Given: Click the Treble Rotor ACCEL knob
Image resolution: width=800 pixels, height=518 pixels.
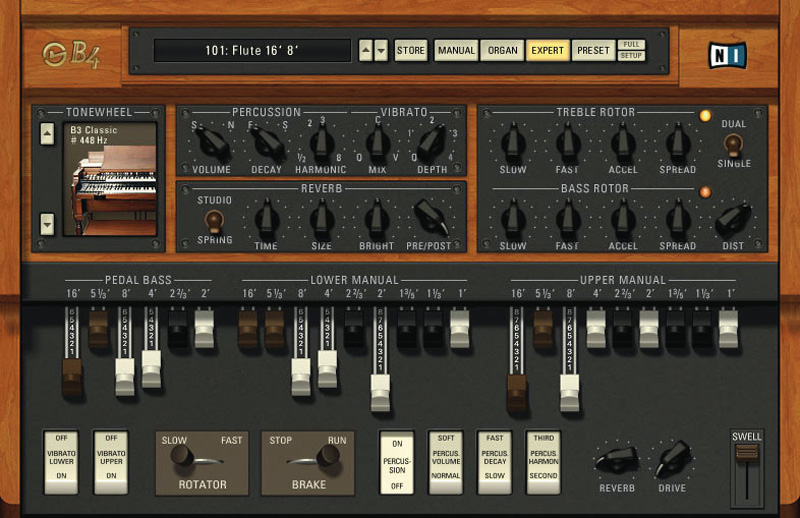Looking at the screenshot, I should click(x=622, y=142).
